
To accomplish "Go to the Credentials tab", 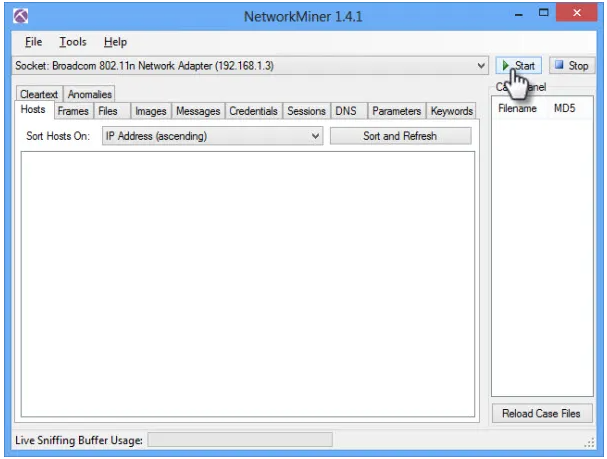I will tap(253, 111).
